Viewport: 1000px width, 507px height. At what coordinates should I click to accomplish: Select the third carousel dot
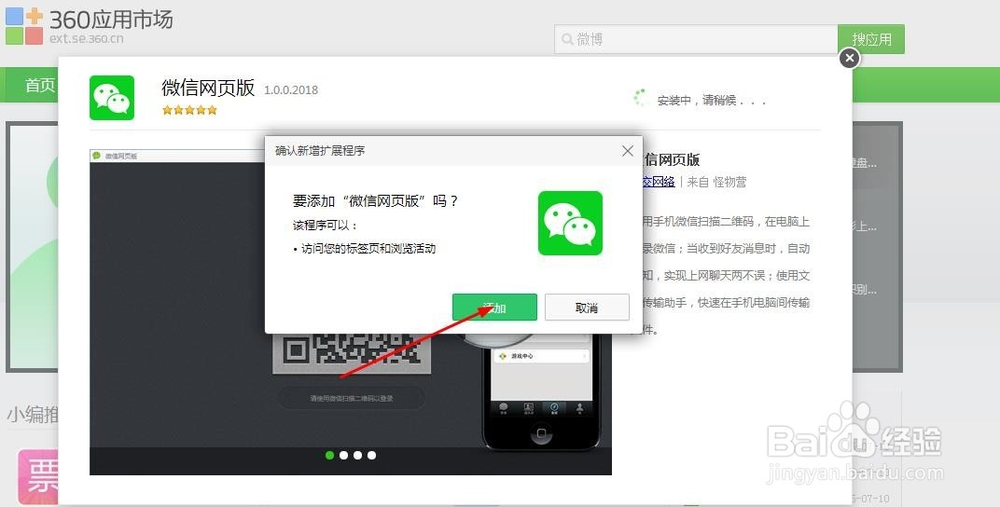358,455
